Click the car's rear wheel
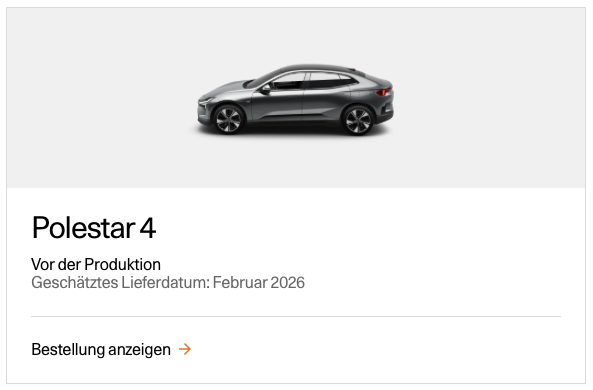The width and height of the screenshot is (593, 390). coord(357,120)
